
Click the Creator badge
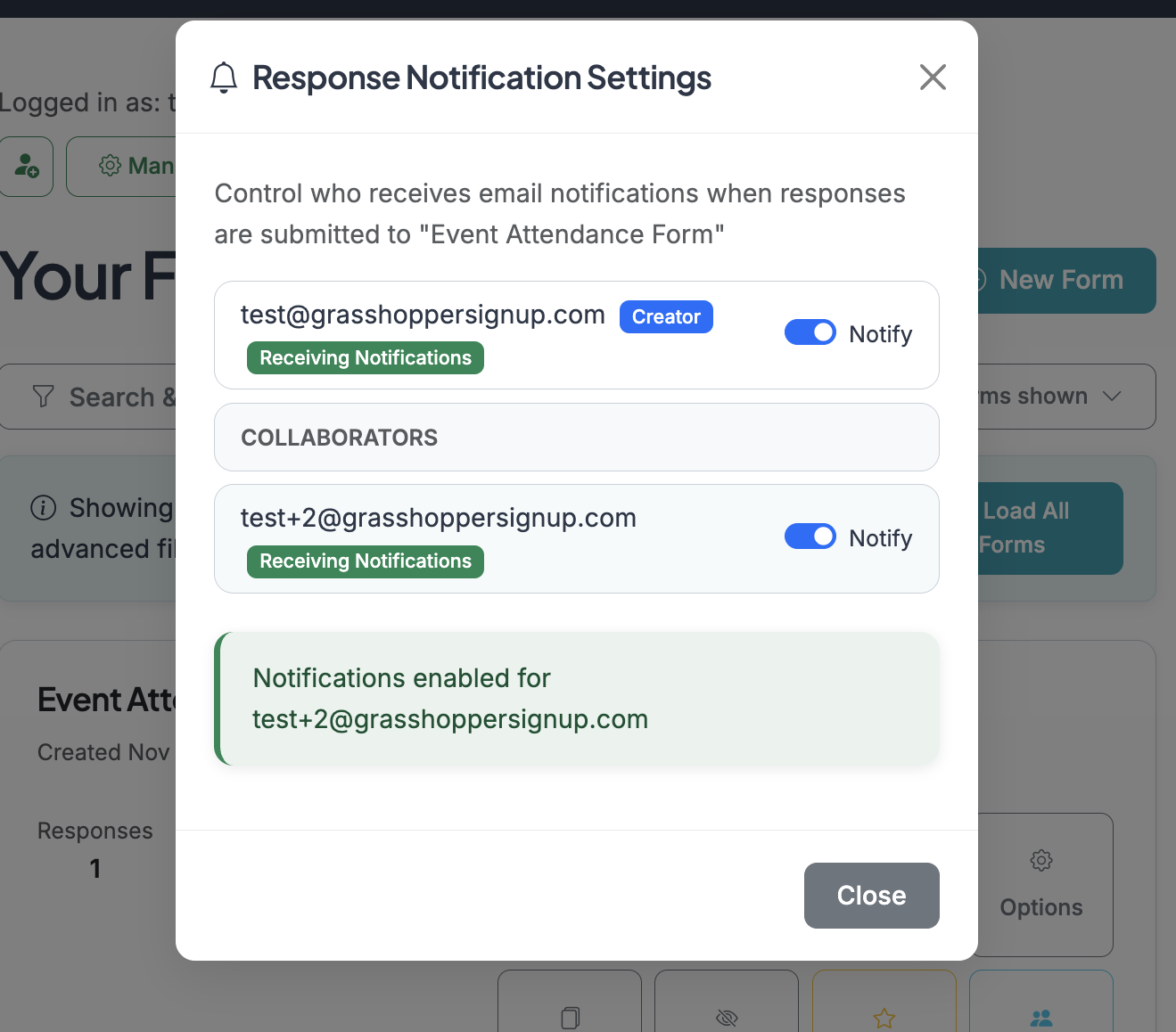[665, 316]
